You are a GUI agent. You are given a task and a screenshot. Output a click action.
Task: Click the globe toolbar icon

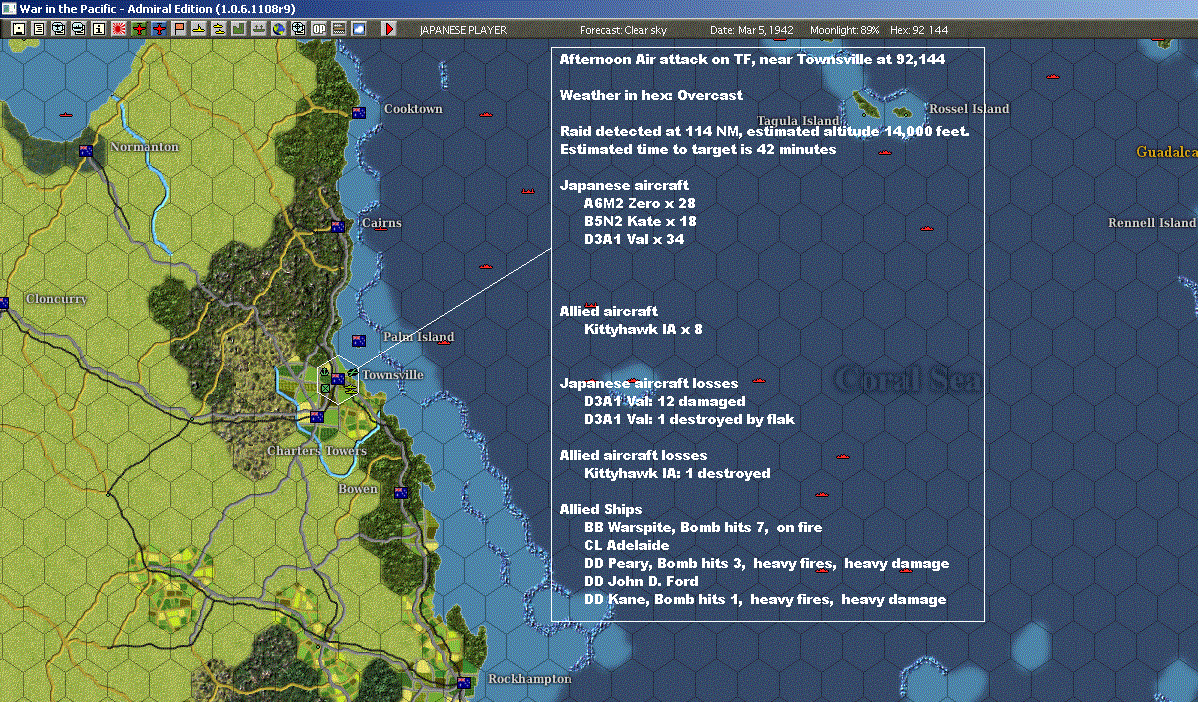pos(279,29)
